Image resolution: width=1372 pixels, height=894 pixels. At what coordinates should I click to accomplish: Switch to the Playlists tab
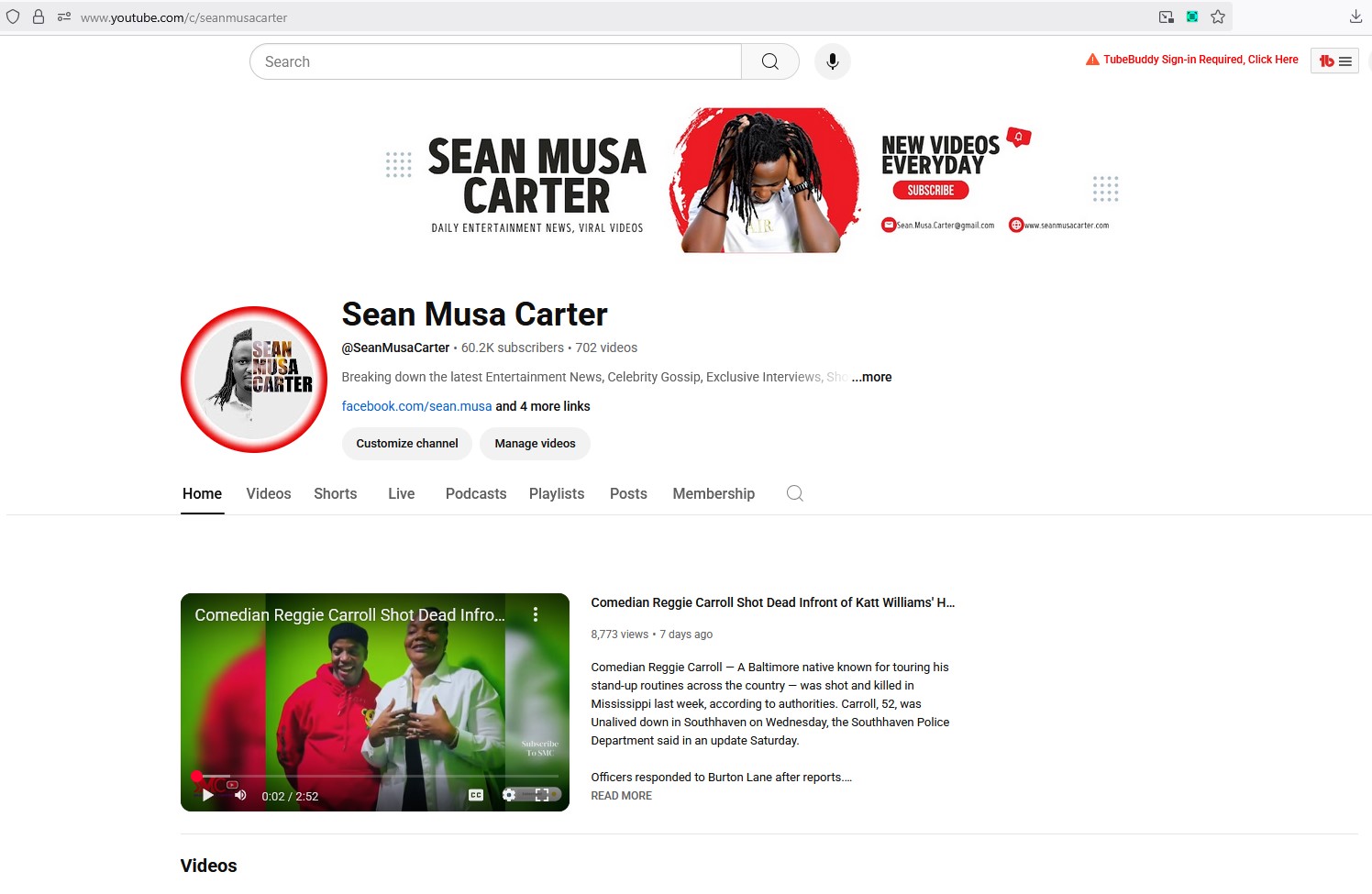tap(557, 493)
